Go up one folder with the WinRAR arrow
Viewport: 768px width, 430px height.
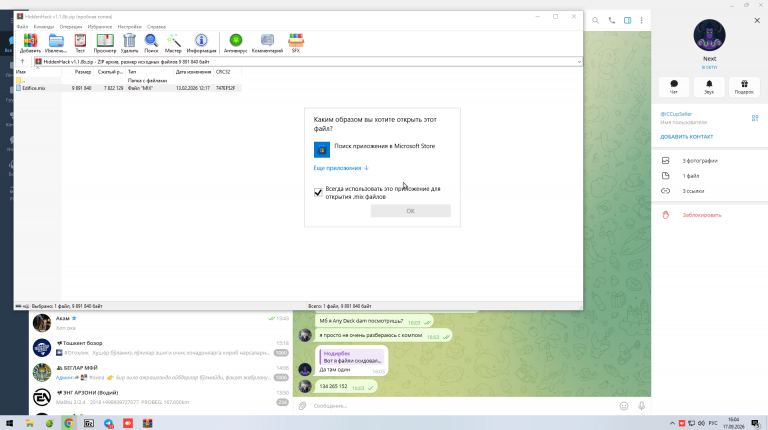22,62
